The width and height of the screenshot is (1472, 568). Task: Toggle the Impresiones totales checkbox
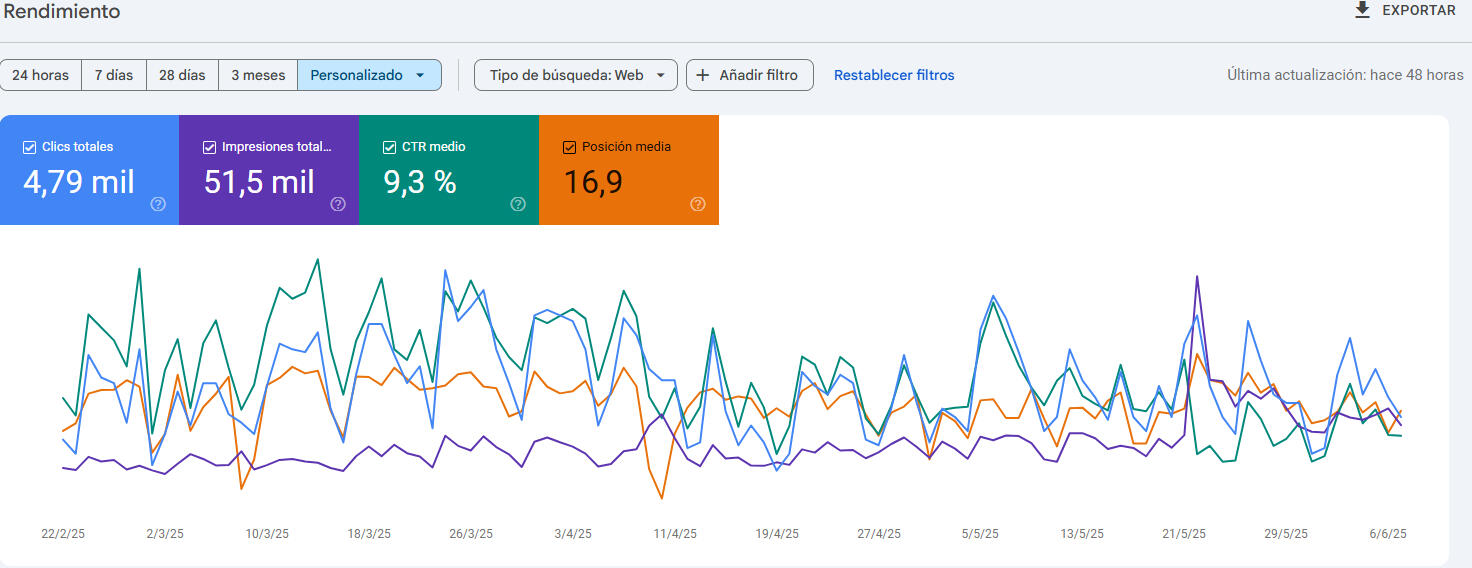[x=209, y=147]
